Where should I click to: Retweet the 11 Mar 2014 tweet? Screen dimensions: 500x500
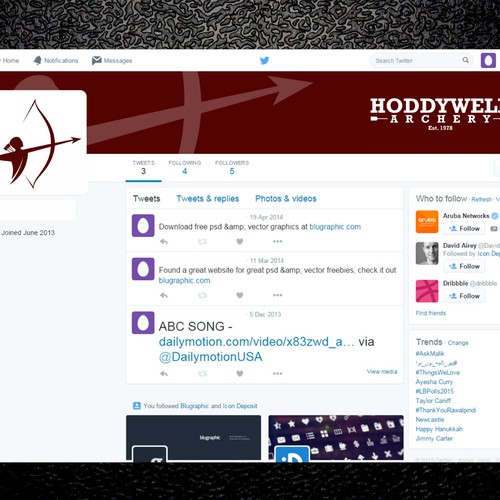[202, 295]
